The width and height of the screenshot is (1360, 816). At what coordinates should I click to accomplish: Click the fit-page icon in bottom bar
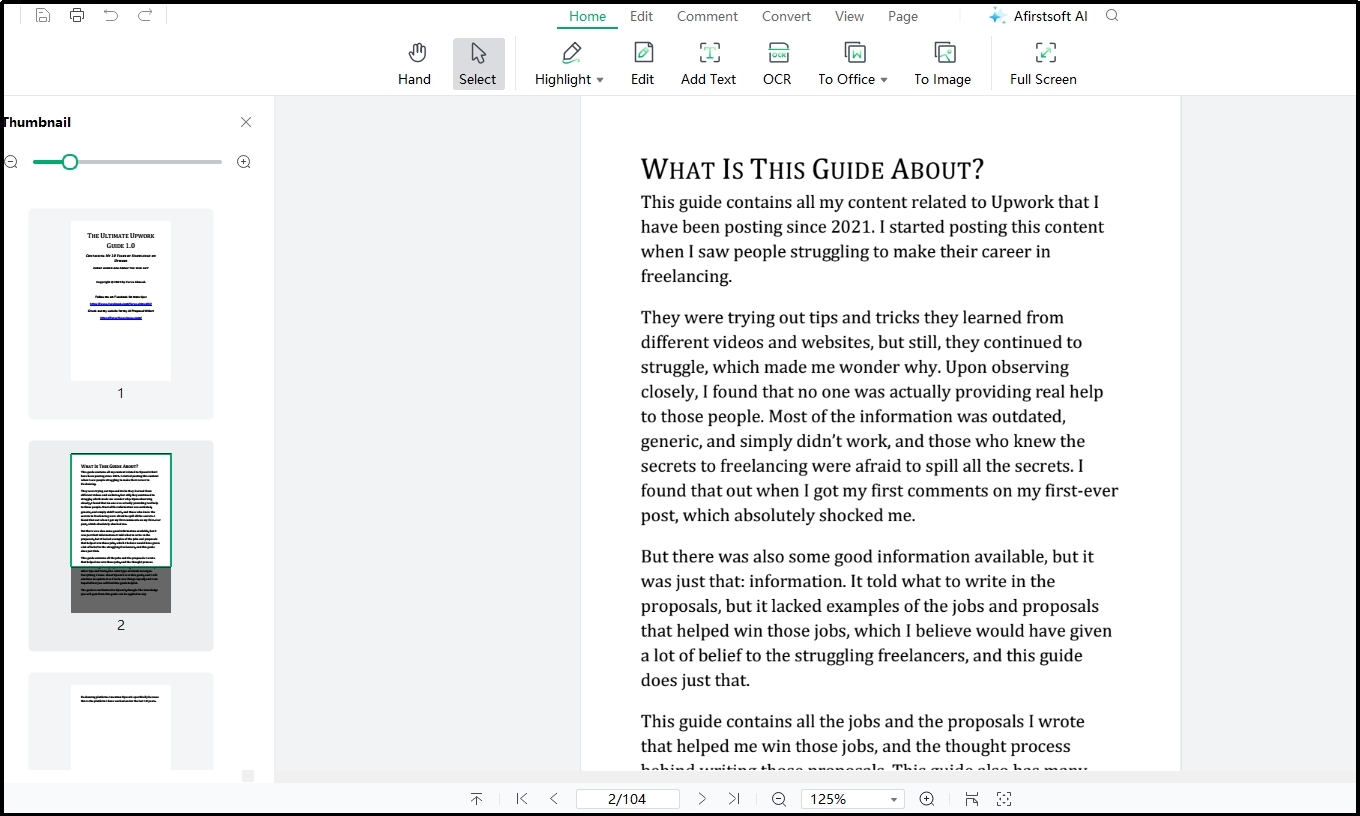[x=1004, y=799]
